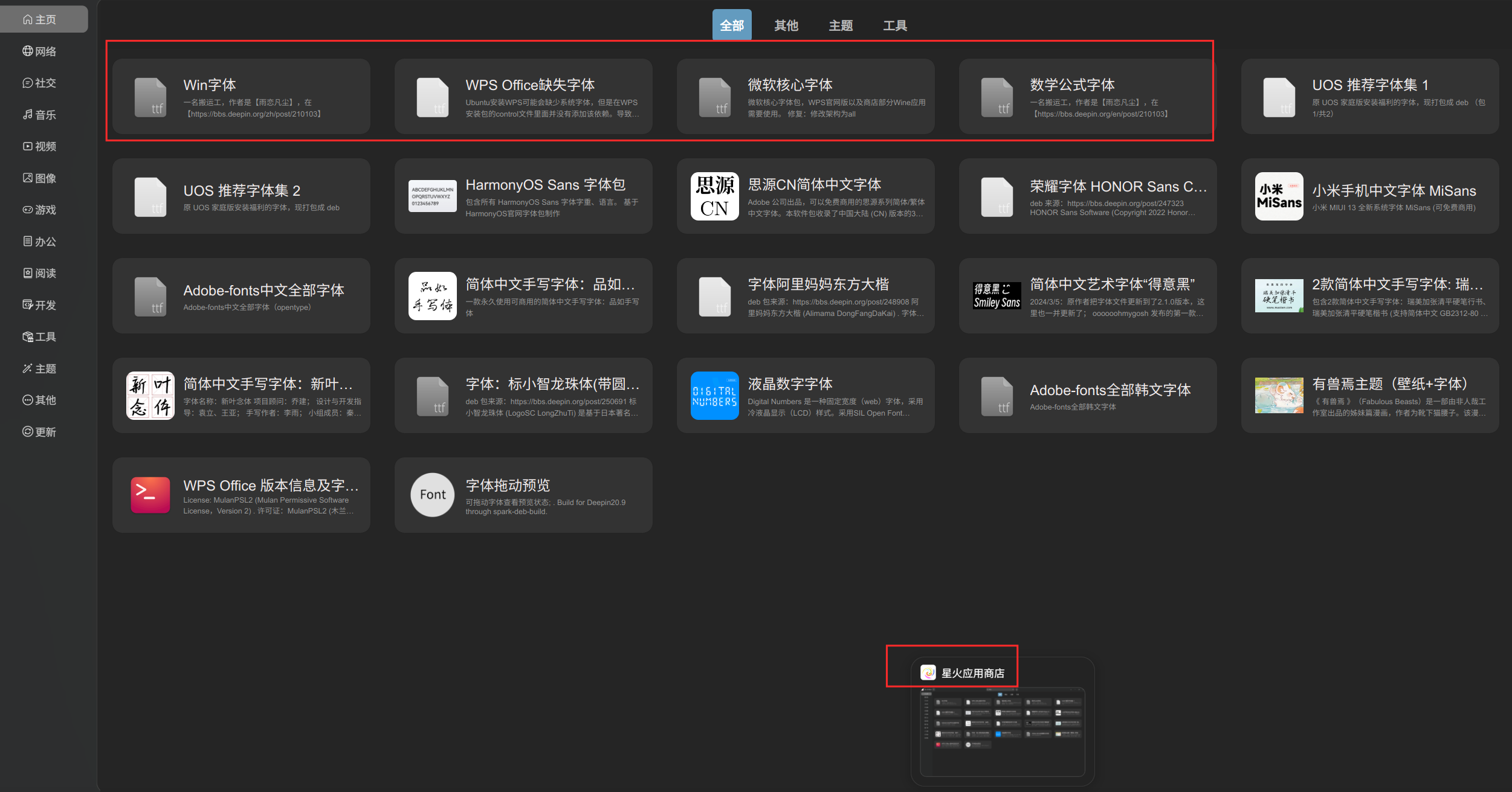Open the Adobe-fonts全部韩文字体 card
Screen dimensions: 1512x792
tap(1088, 395)
